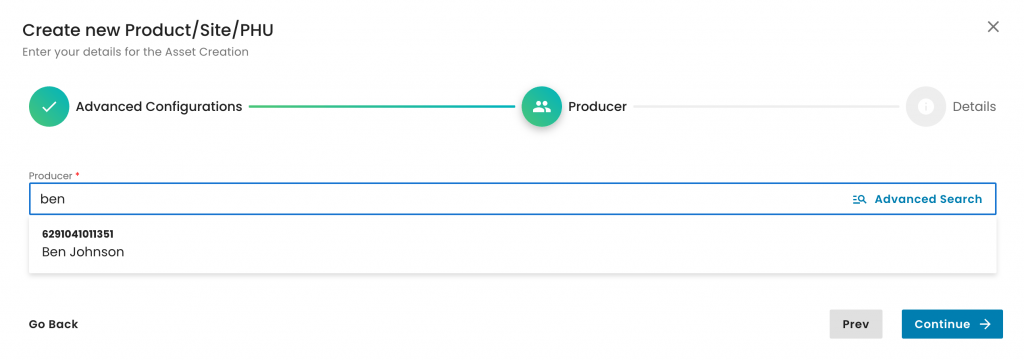Select the Producer step label
Viewport: 1024px width, 360px height.
598,106
